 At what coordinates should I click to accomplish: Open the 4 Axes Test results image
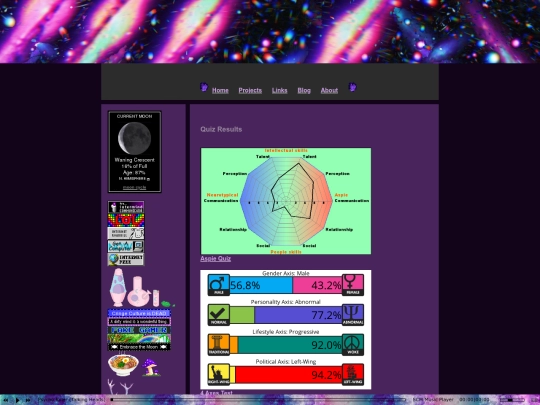pos(286,330)
